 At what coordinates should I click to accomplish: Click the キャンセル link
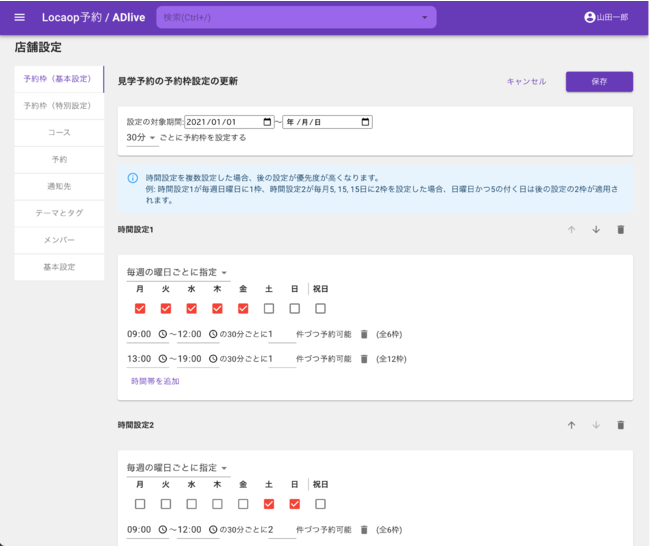[526, 82]
